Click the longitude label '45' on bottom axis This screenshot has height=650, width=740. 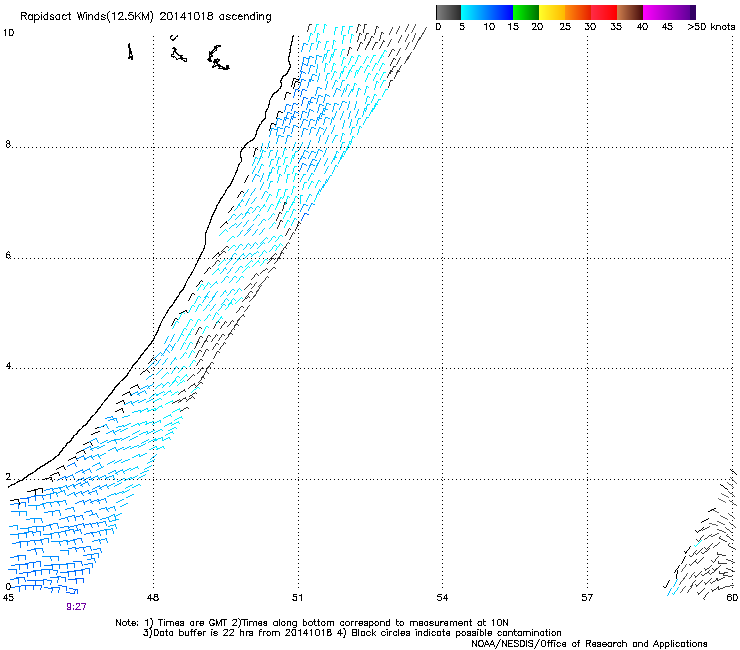8,598
